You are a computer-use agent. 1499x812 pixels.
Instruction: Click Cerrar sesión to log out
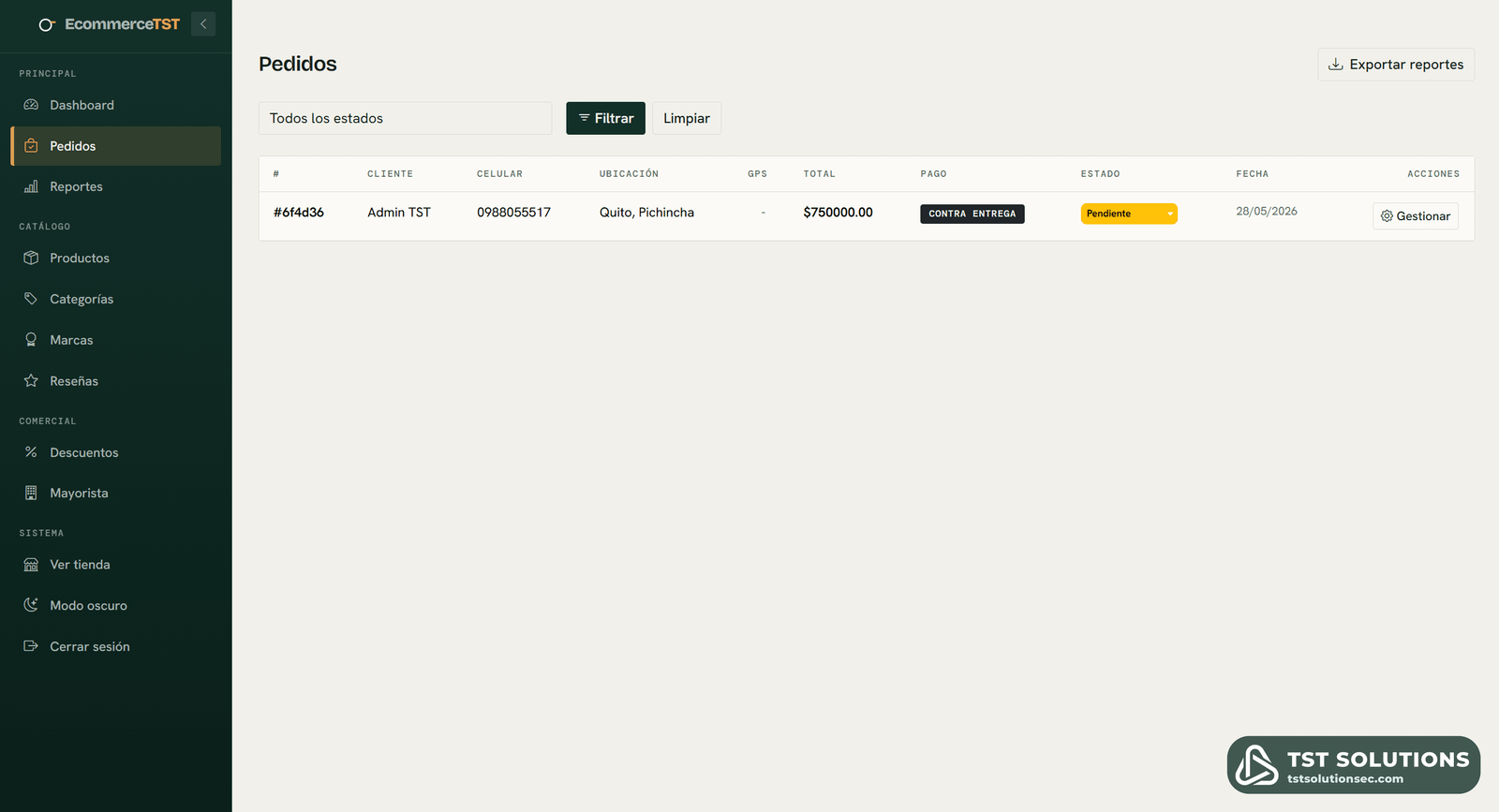(116, 646)
